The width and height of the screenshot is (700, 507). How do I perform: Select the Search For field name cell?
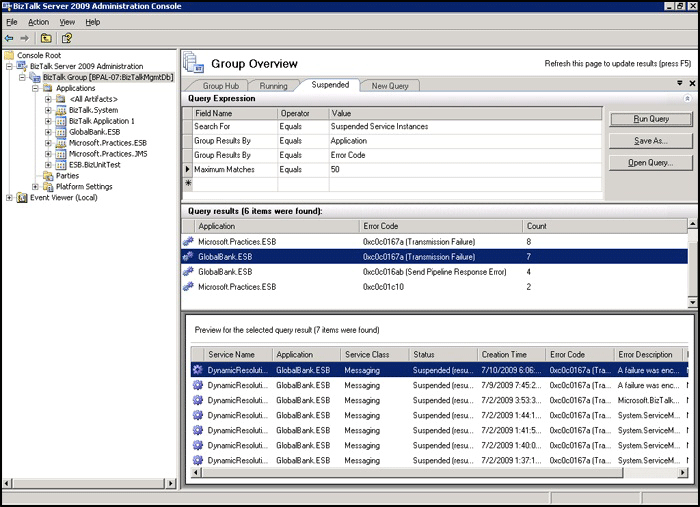(x=234, y=127)
